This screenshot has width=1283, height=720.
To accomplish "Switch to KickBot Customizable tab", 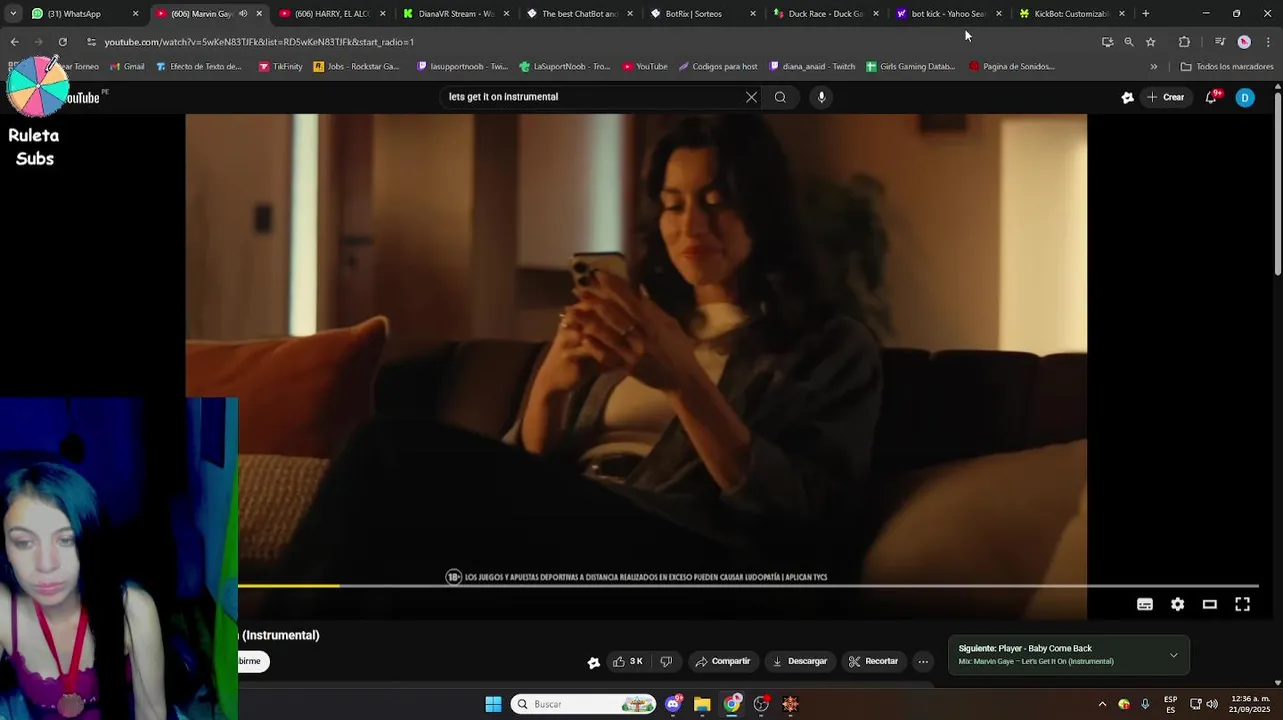I will [1070, 14].
